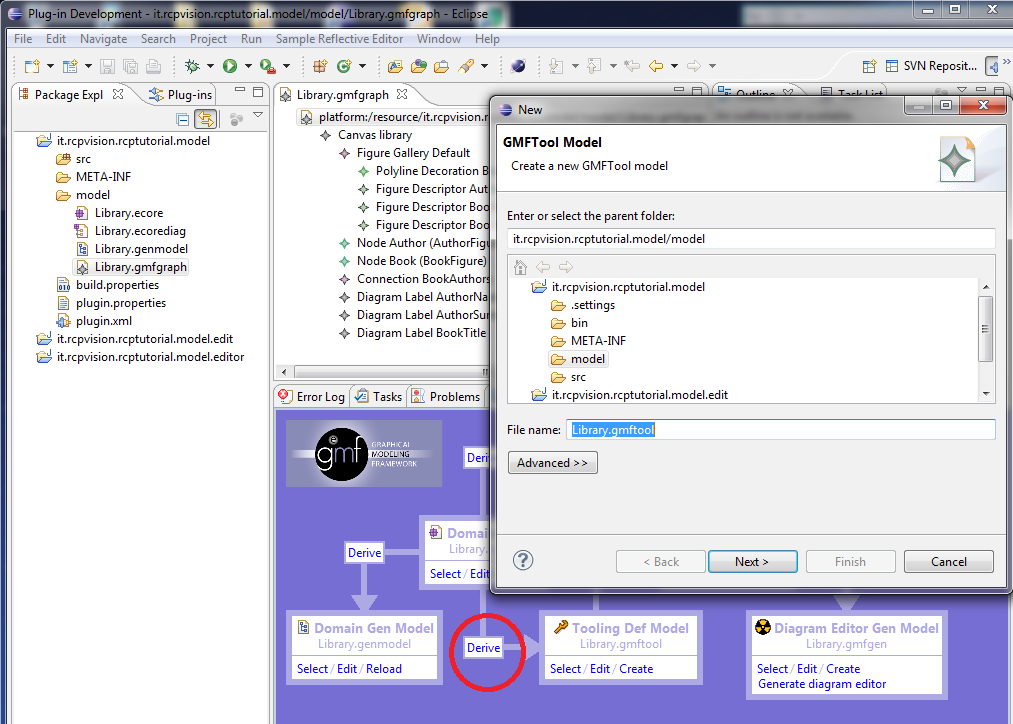Click Derive link before Tooling Def Model

coord(483,648)
